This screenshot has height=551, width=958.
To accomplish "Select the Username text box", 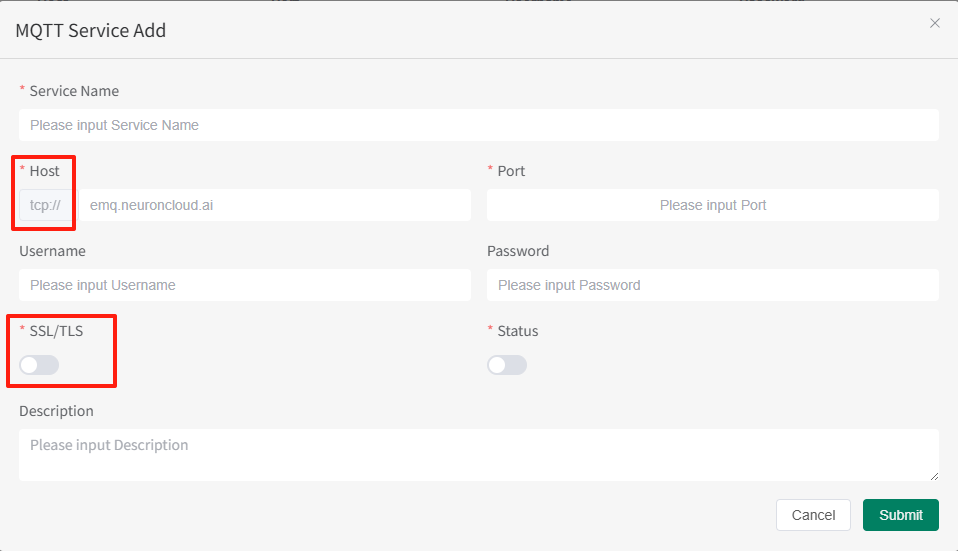I will click(x=244, y=285).
